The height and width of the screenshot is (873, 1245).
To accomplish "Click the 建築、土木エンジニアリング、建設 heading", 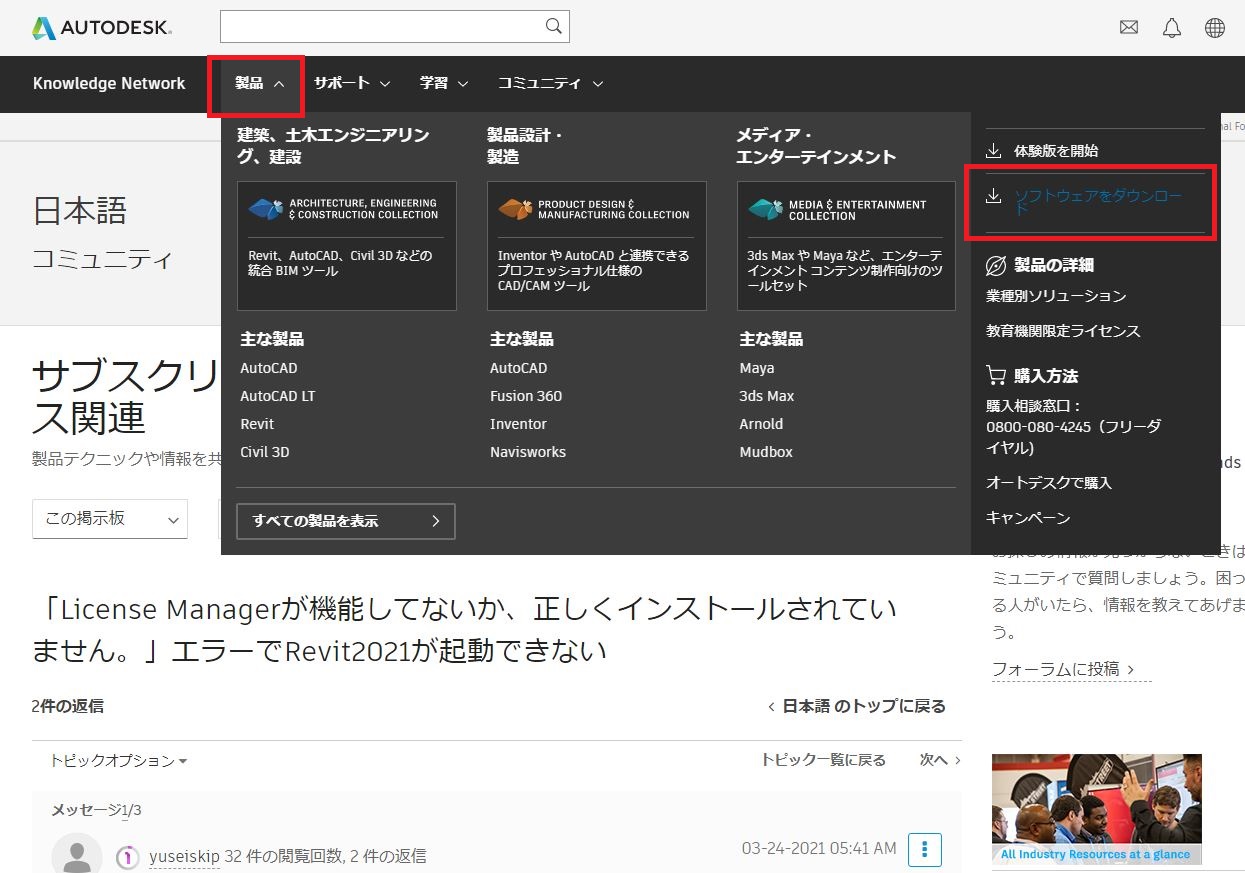I will pyautogui.click(x=333, y=146).
